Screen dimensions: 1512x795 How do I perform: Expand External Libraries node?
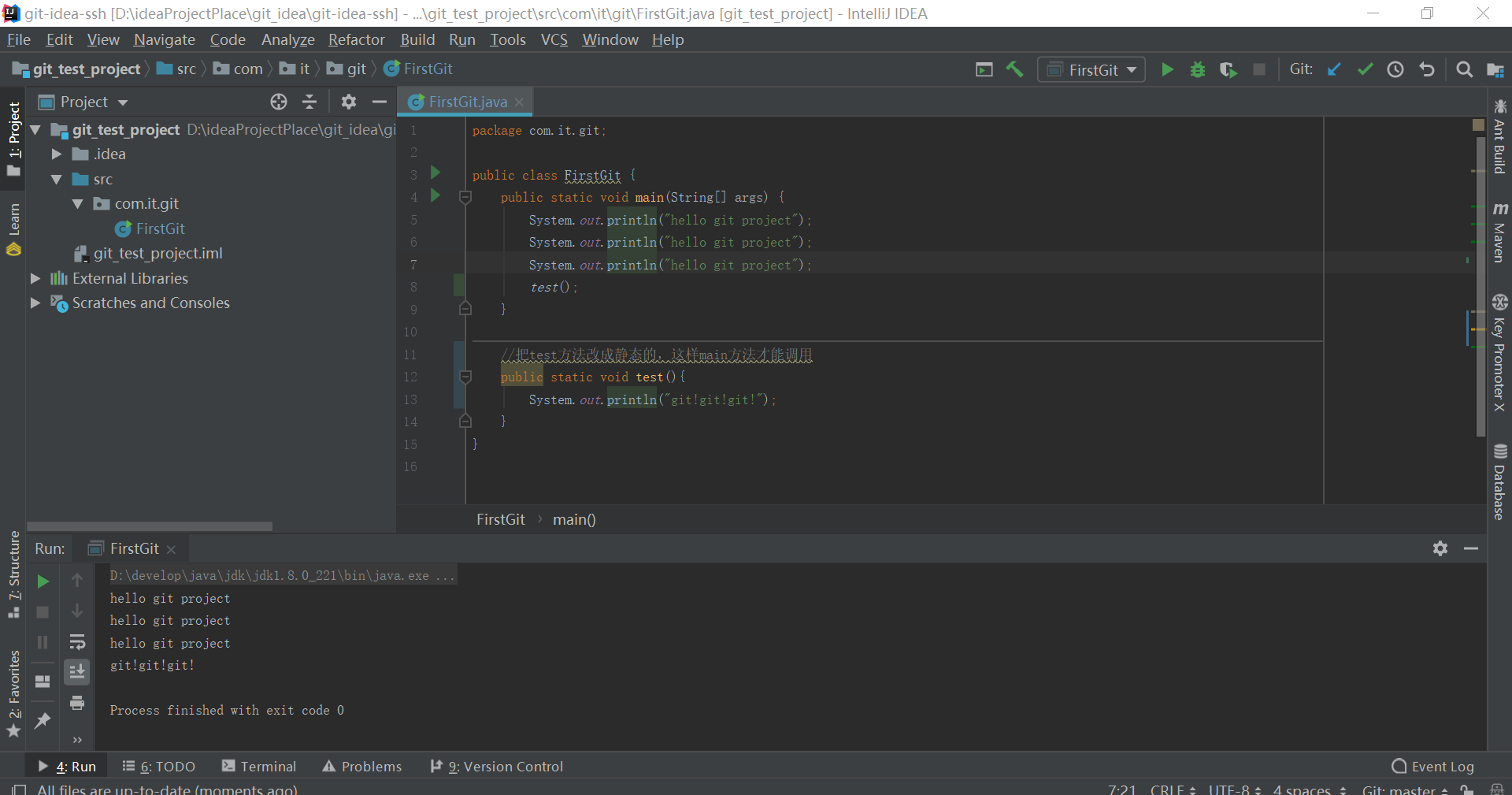35,278
